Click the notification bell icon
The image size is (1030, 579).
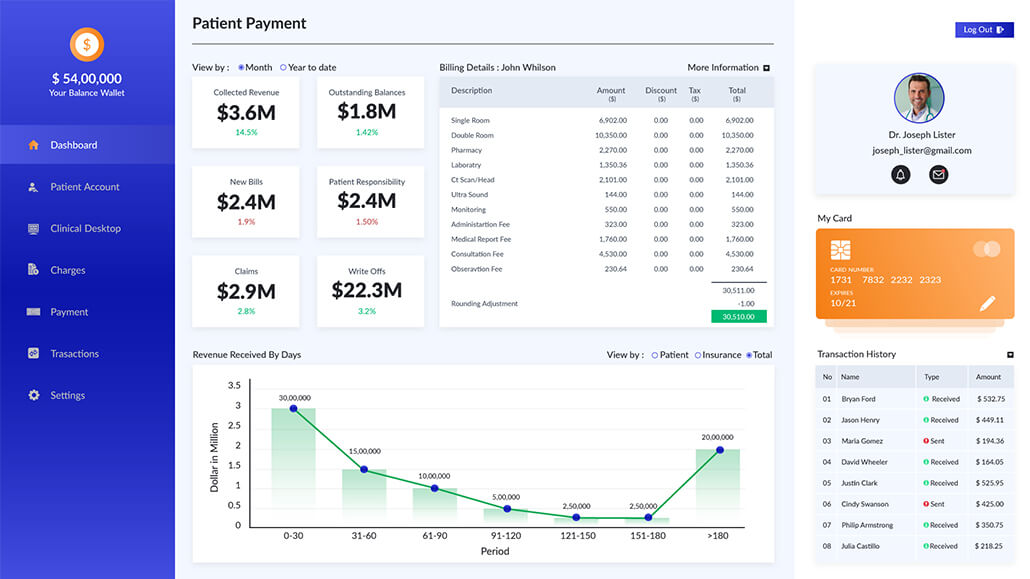[899, 173]
